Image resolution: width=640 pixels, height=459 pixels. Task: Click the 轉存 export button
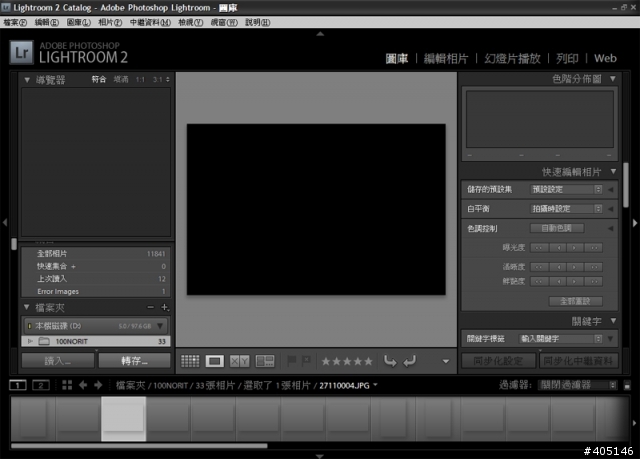135,361
